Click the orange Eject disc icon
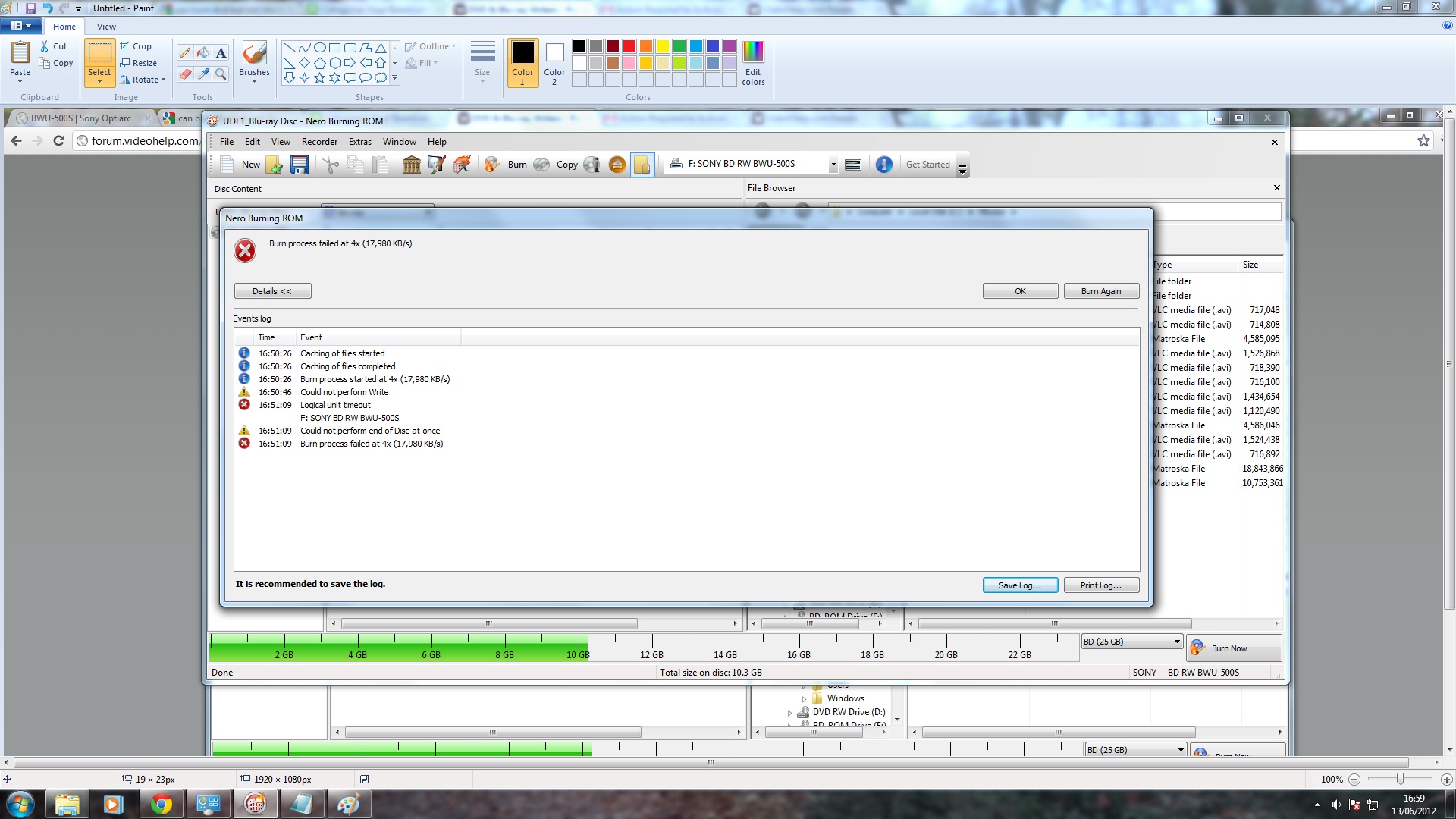The height and width of the screenshot is (819, 1456). (x=617, y=165)
